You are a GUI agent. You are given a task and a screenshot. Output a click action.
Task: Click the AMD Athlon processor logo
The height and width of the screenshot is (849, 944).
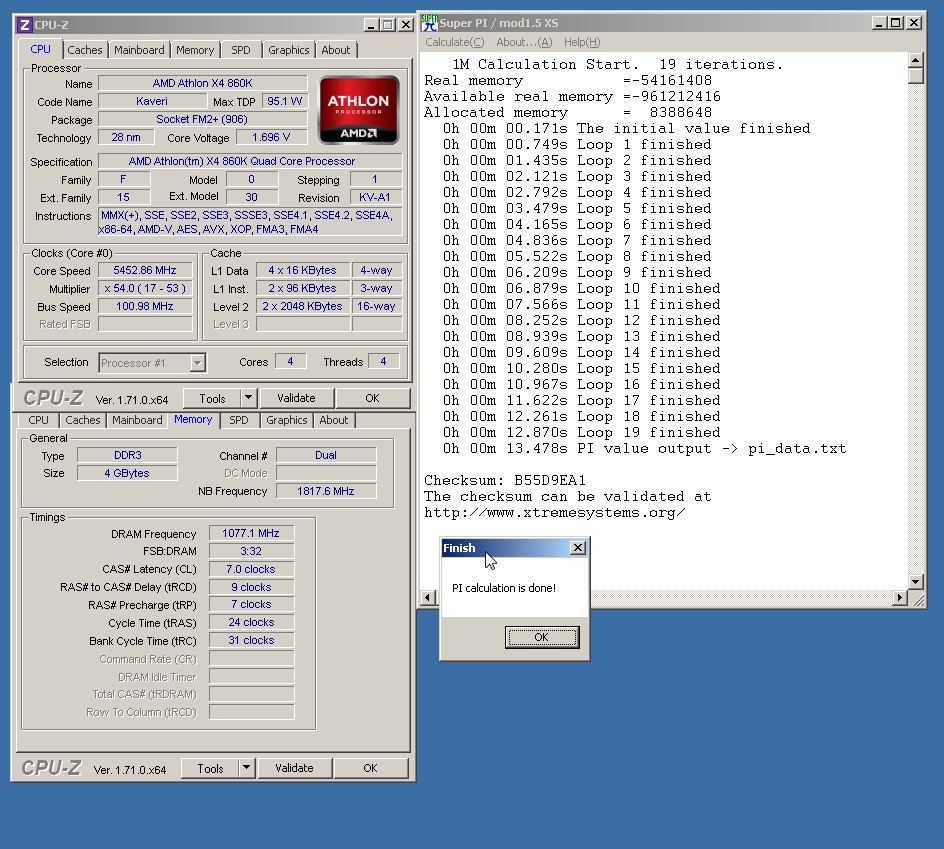point(358,110)
